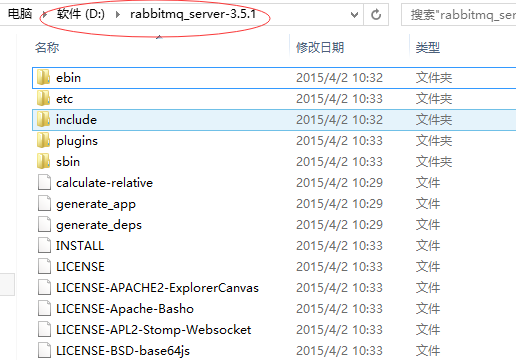516x360 pixels.
Task: Go to 软件 (D:) in address bar
Action: tap(80, 14)
